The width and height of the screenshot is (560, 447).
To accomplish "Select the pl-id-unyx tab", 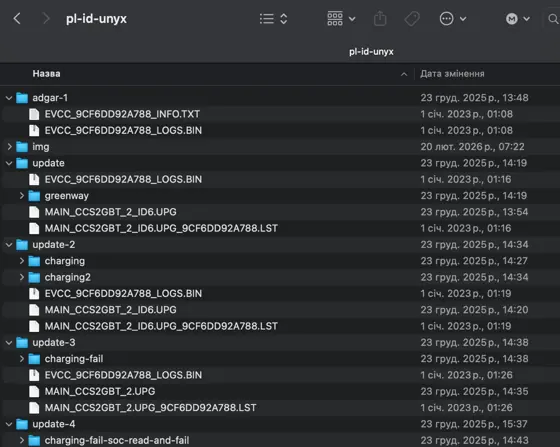I will (371, 52).
